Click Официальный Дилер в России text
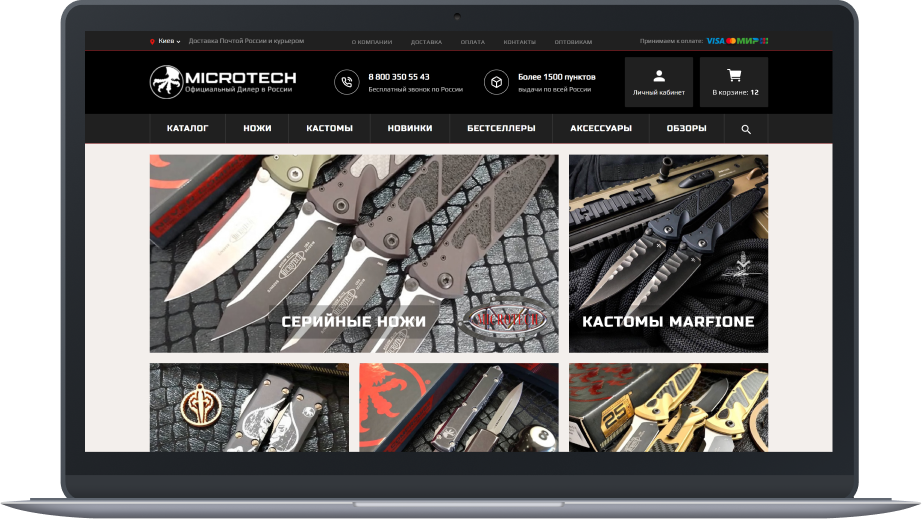 (238, 89)
